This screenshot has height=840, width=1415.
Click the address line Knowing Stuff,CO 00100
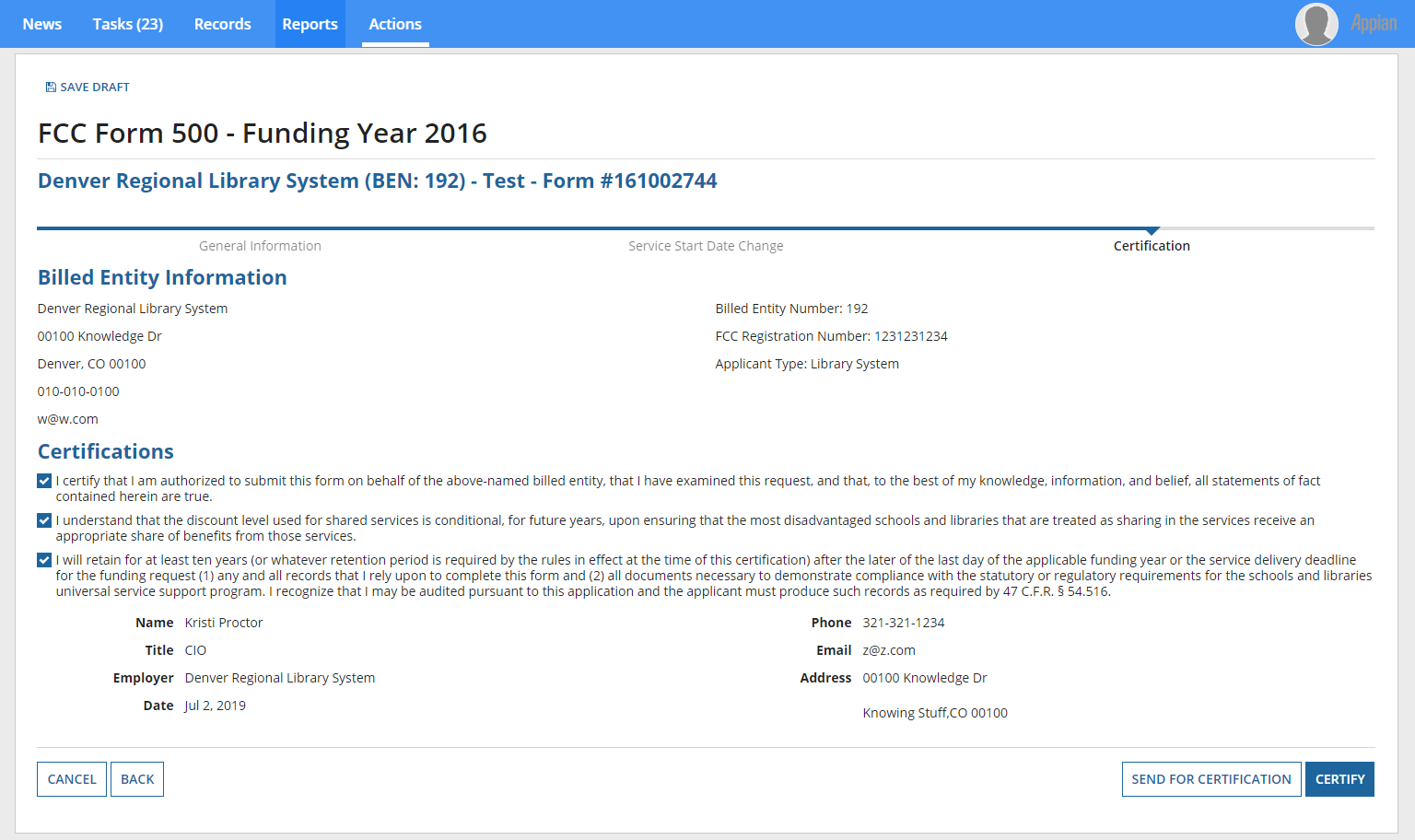click(x=935, y=713)
